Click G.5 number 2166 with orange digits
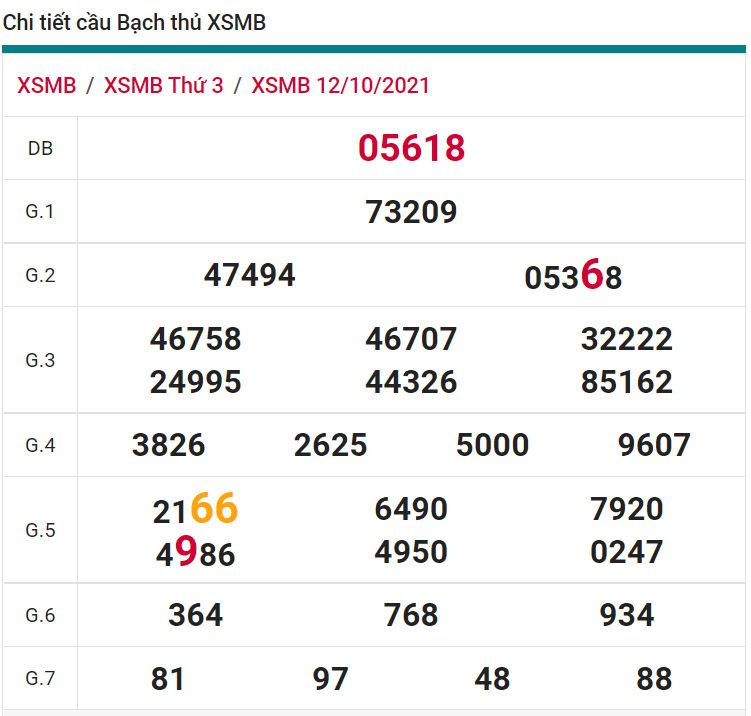 point(195,509)
